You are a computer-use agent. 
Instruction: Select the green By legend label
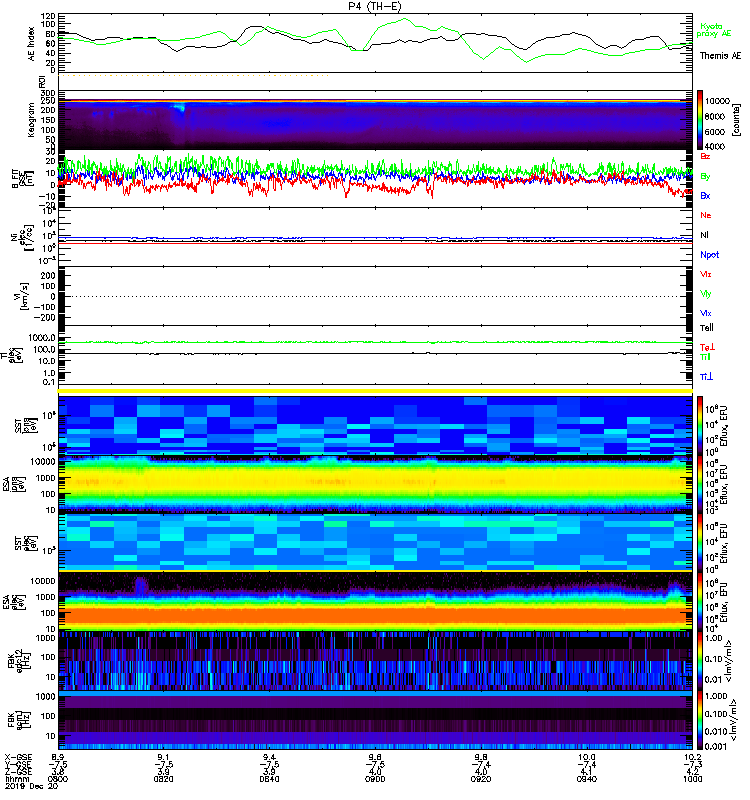pos(705,177)
